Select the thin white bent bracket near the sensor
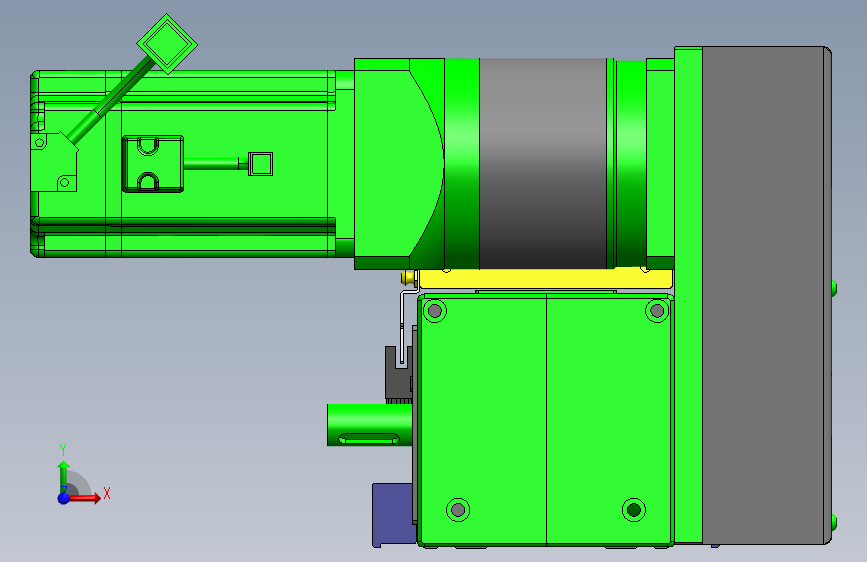This screenshot has width=867, height=562. click(403, 326)
